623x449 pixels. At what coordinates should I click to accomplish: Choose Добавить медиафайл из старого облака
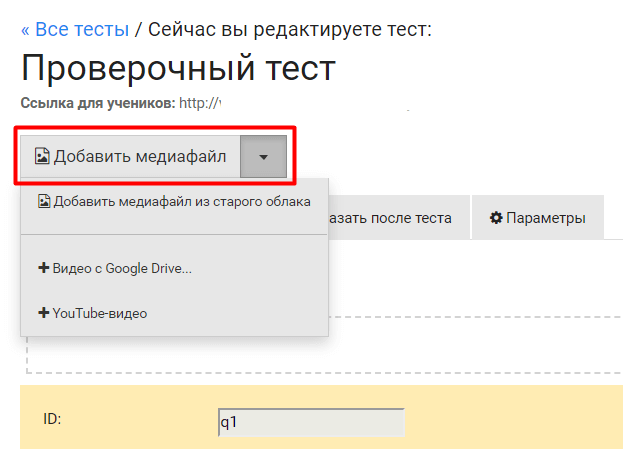[x=181, y=201]
